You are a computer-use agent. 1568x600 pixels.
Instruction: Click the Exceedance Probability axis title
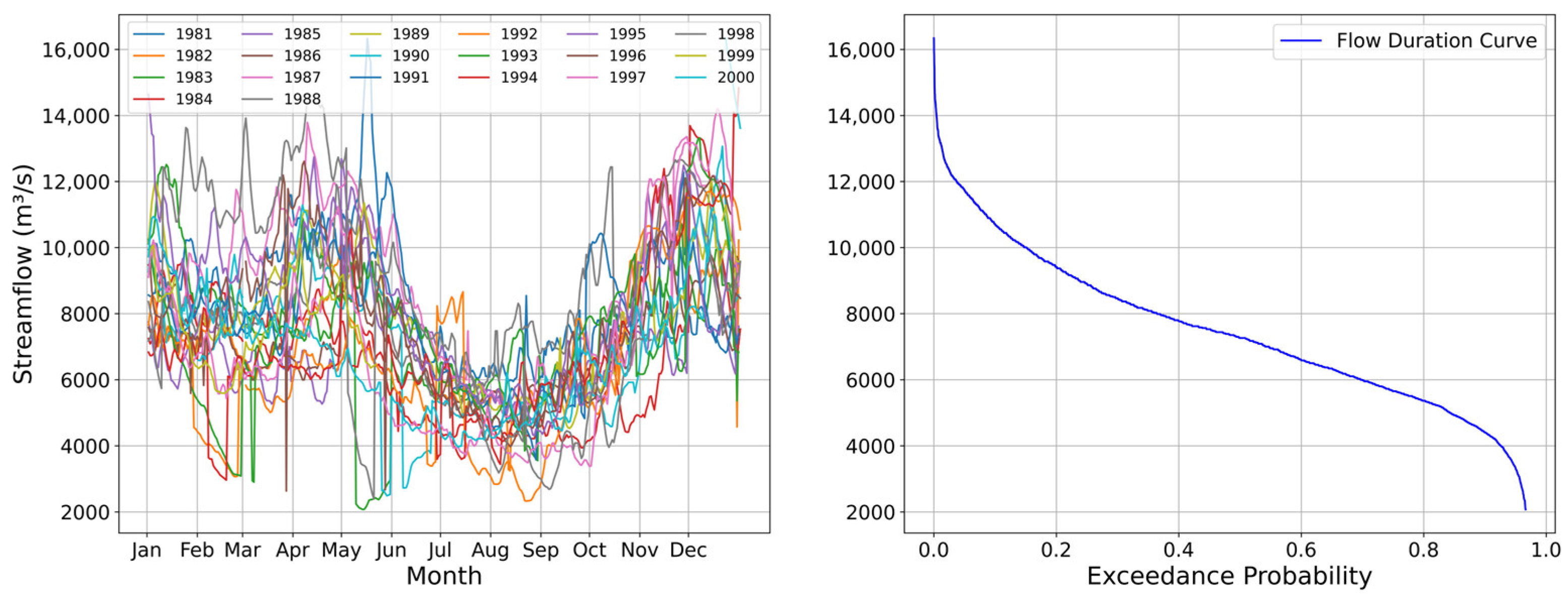pyautogui.click(x=1229, y=576)
